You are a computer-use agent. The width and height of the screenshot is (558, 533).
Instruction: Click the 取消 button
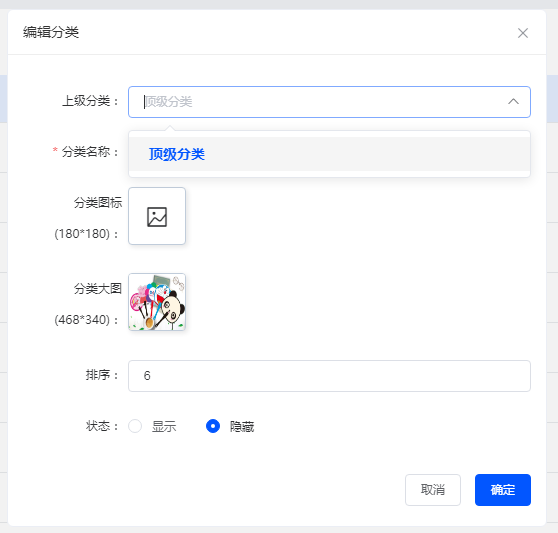click(x=433, y=490)
